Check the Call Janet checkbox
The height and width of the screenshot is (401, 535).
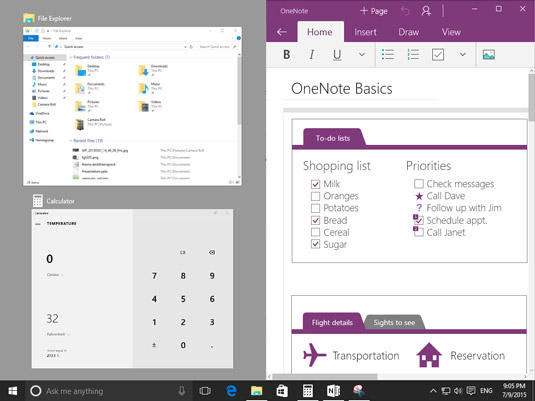coord(419,232)
